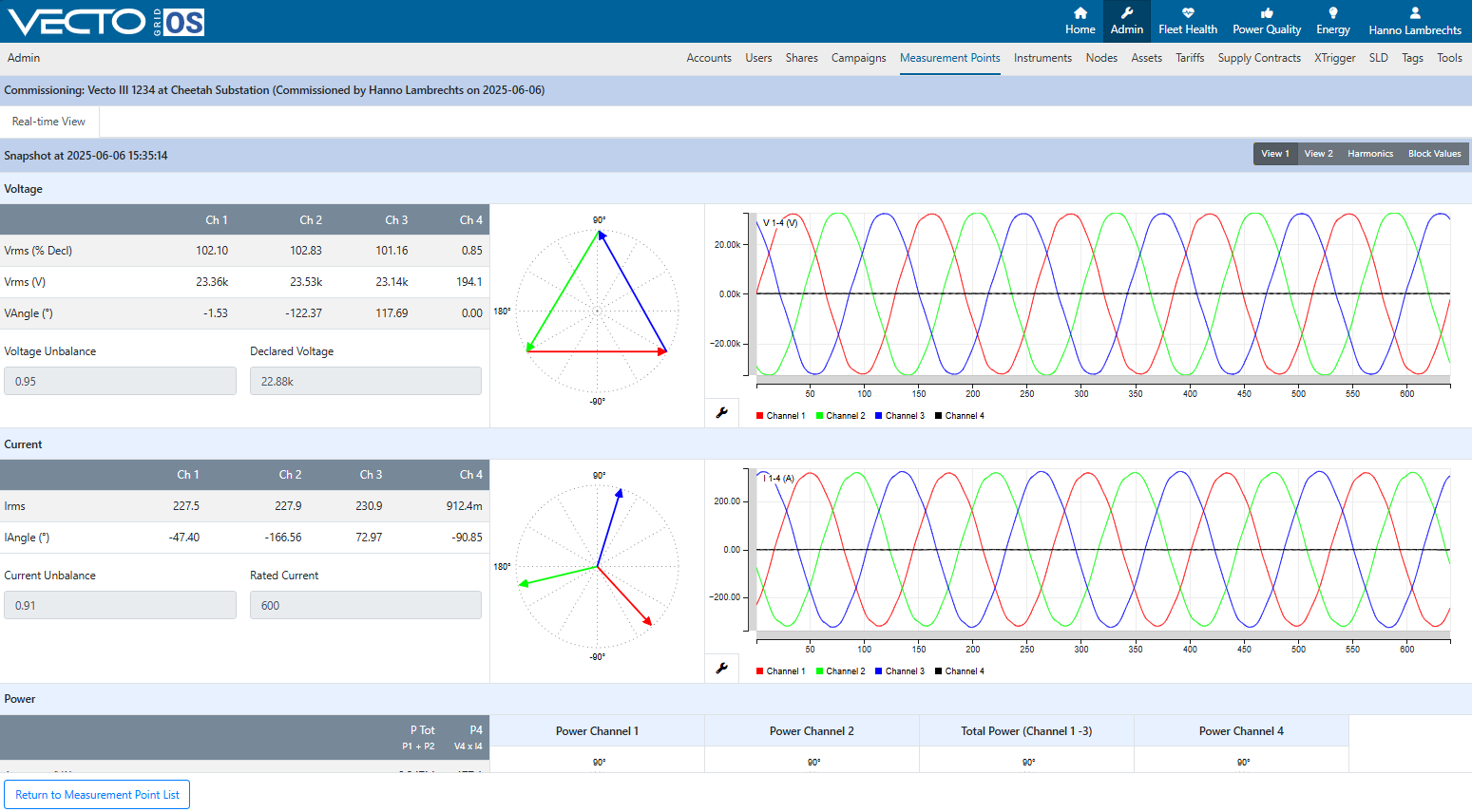Open the Home icon in top navigation
This screenshot has width=1472, height=812.
tap(1080, 13)
